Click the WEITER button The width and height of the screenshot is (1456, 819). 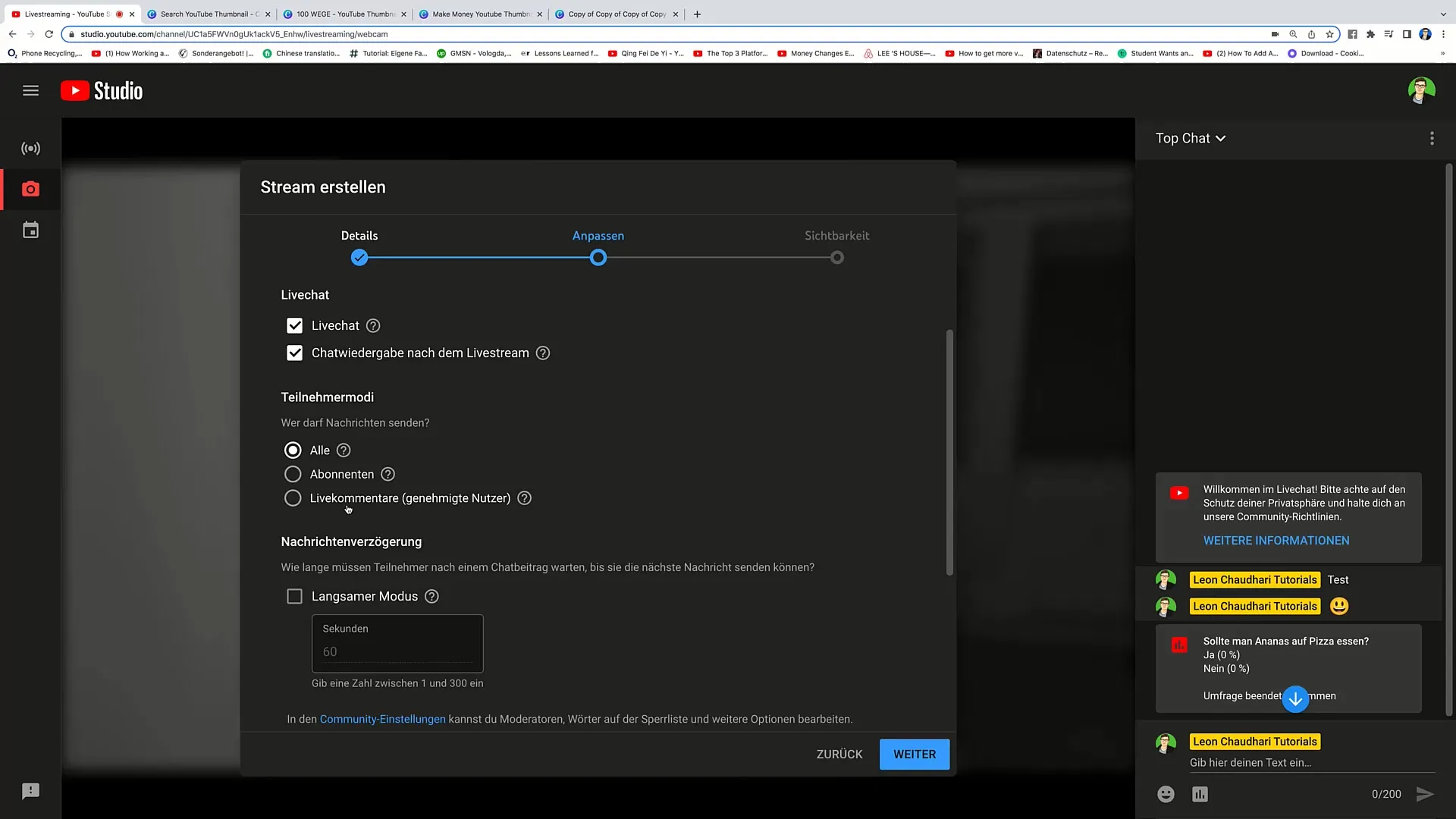tap(915, 755)
